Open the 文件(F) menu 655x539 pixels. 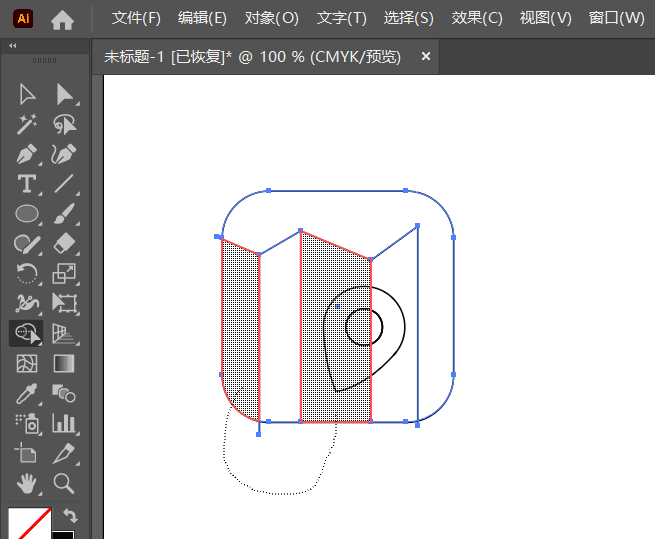[136, 18]
